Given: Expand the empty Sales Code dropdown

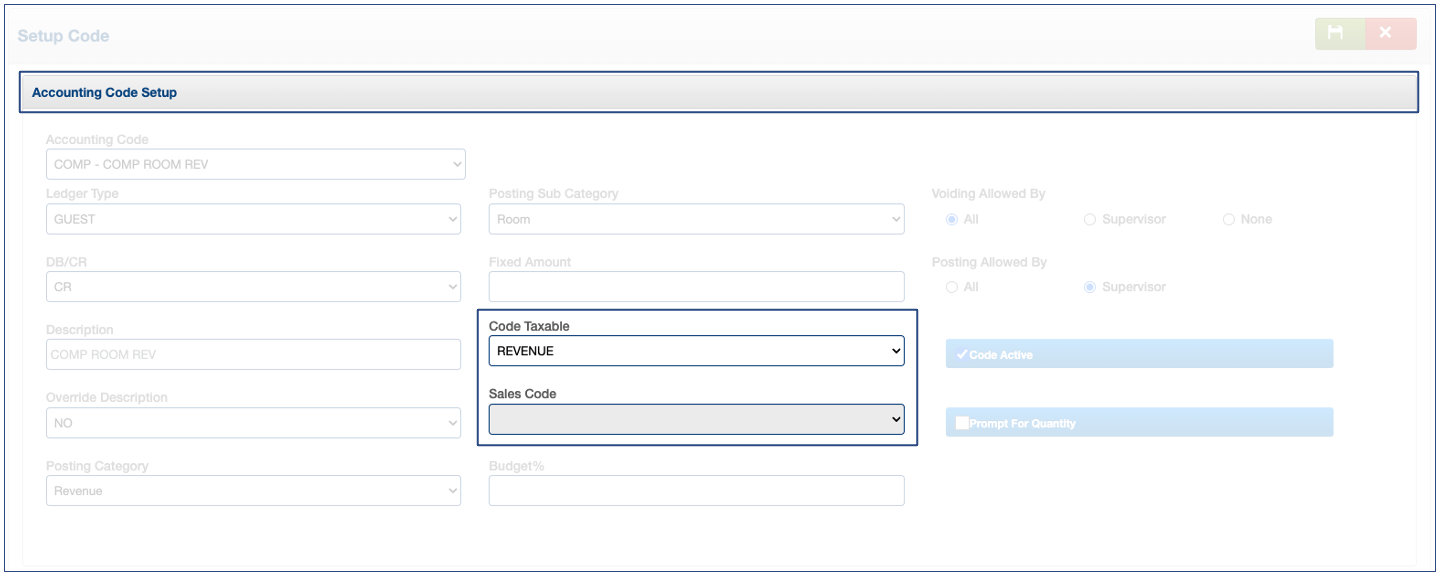Looking at the screenshot, I should tap(696, 419).
